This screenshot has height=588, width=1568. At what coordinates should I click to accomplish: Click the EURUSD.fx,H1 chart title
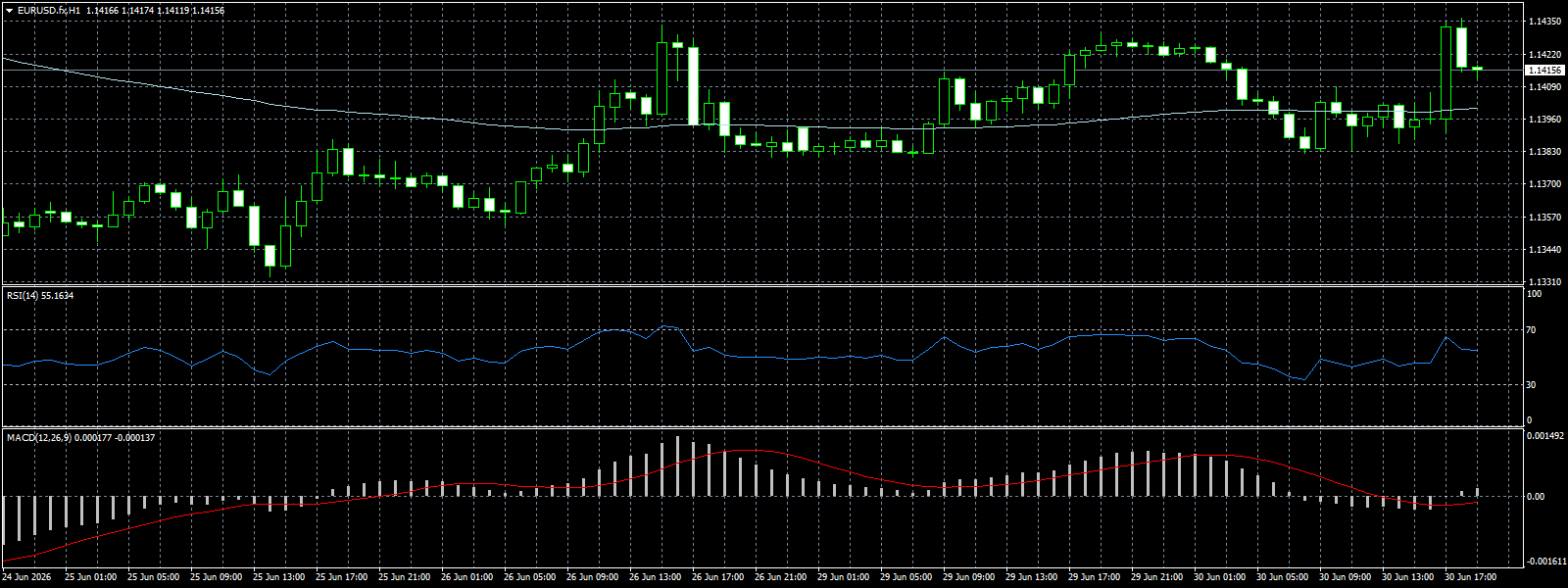(x=49, y=11)
